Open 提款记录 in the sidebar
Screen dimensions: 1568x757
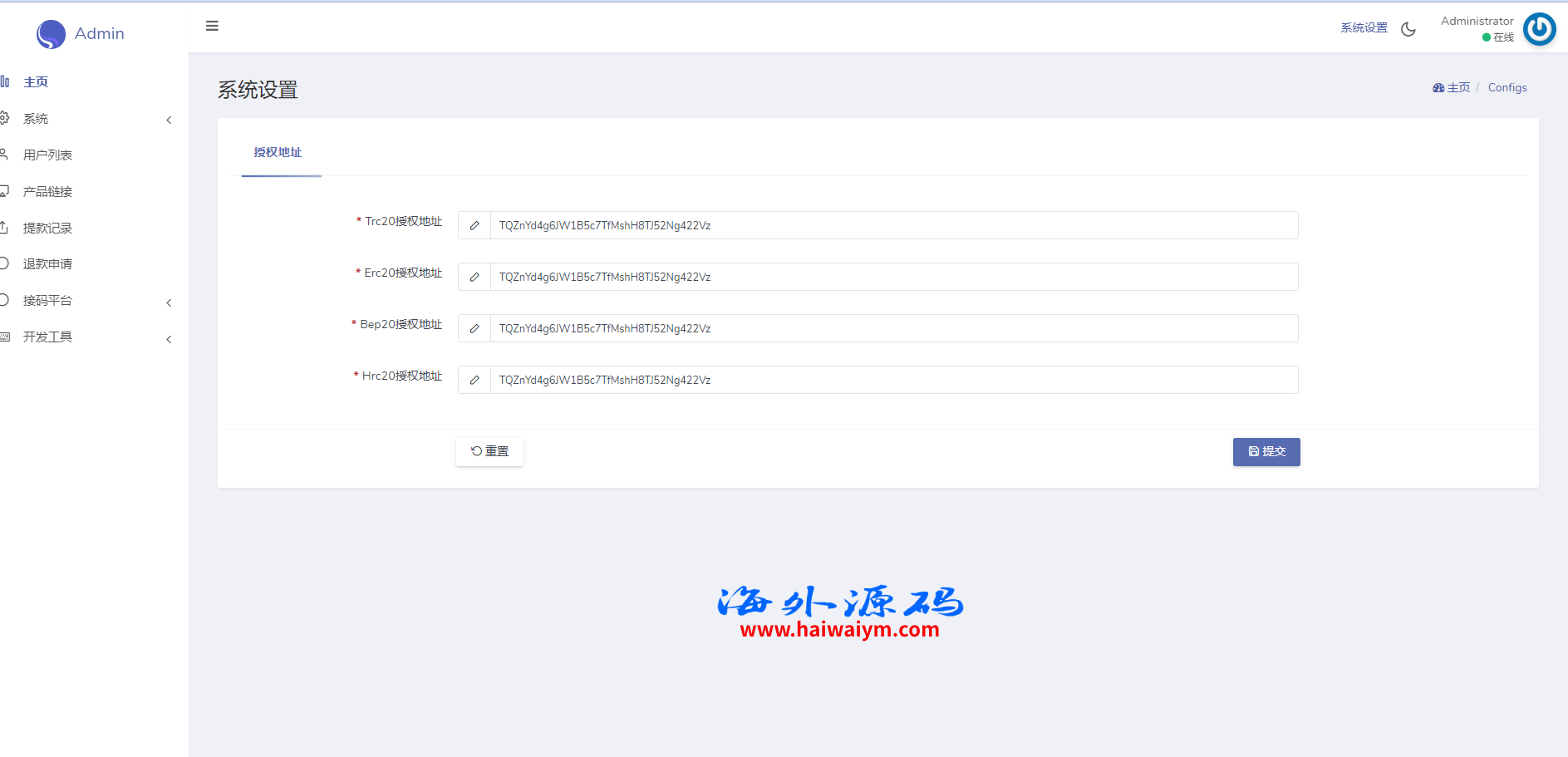(x=47, y=229)
